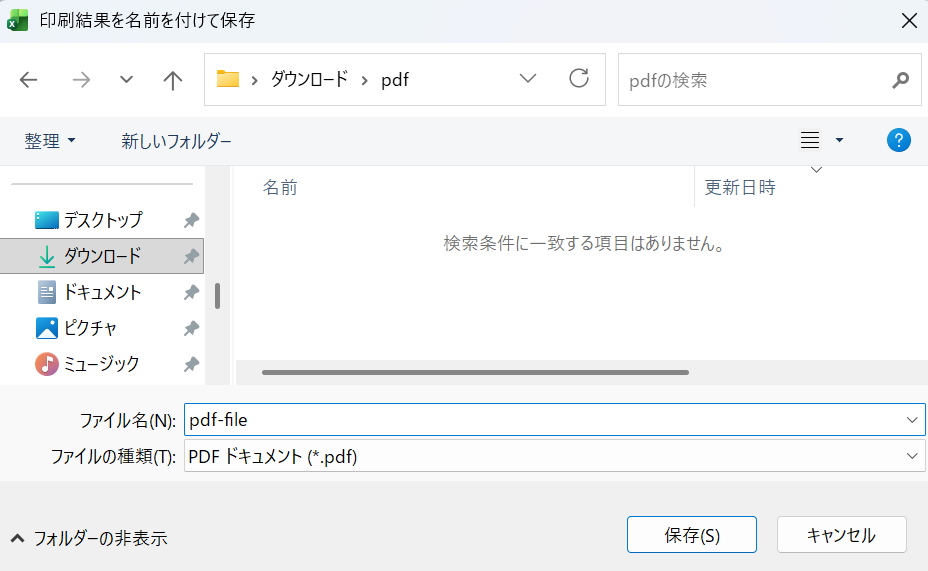Select ダウンロード in the address breadcrumb
Viewport: 928px width, 571px height.
coord(309,79)
